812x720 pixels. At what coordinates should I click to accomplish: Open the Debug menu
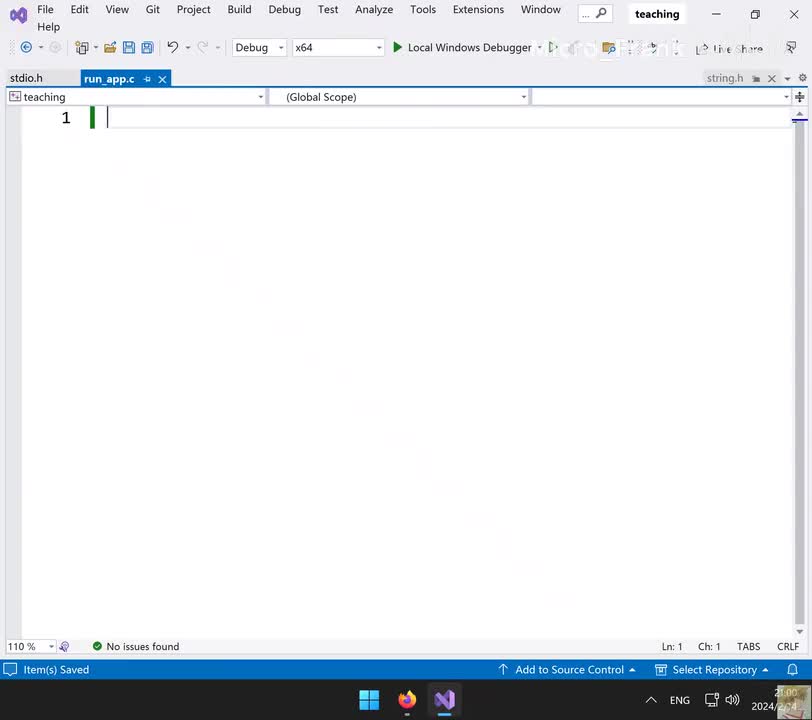(x=284, y=9)
